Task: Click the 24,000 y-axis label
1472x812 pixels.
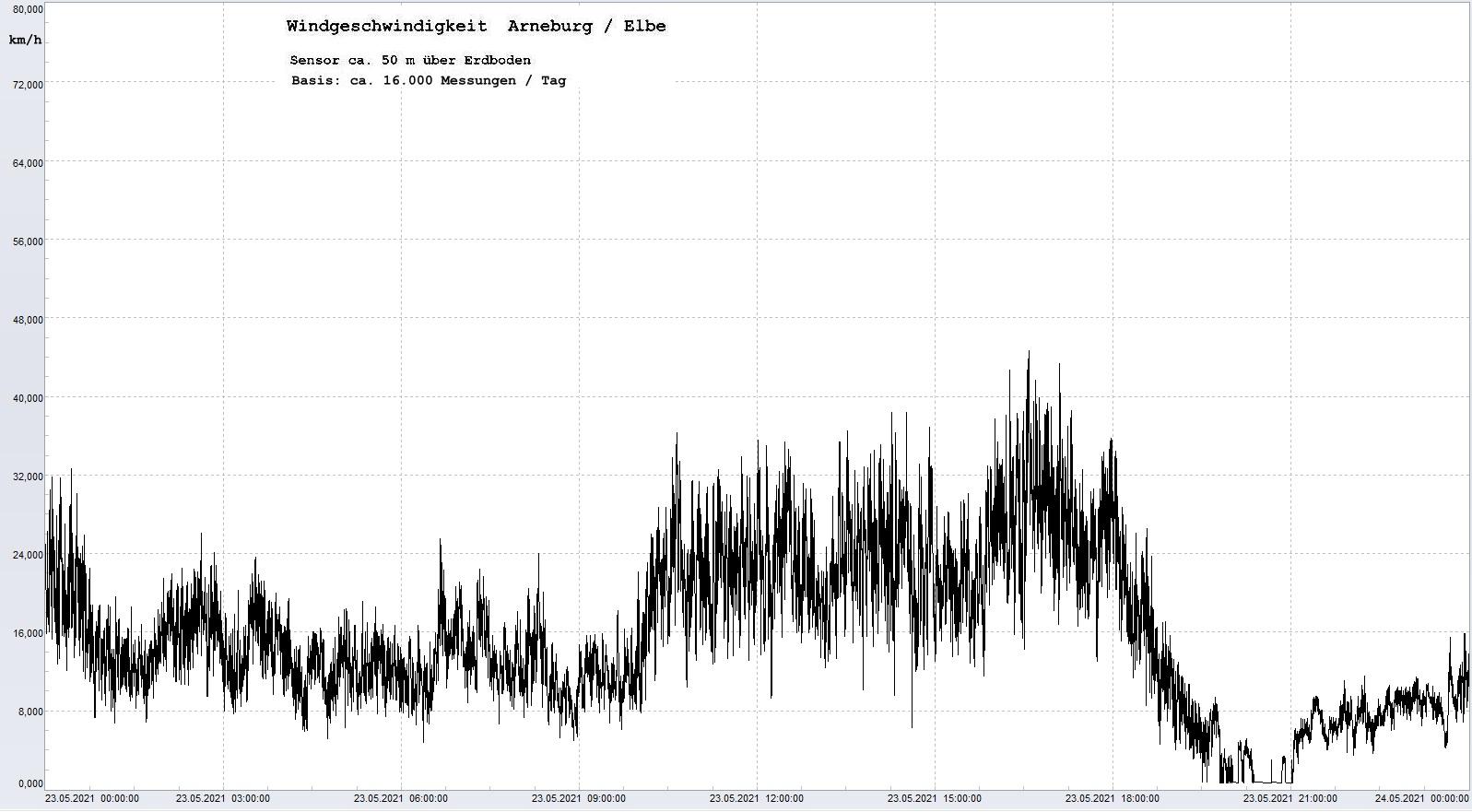Action: [x=28, y=555]
